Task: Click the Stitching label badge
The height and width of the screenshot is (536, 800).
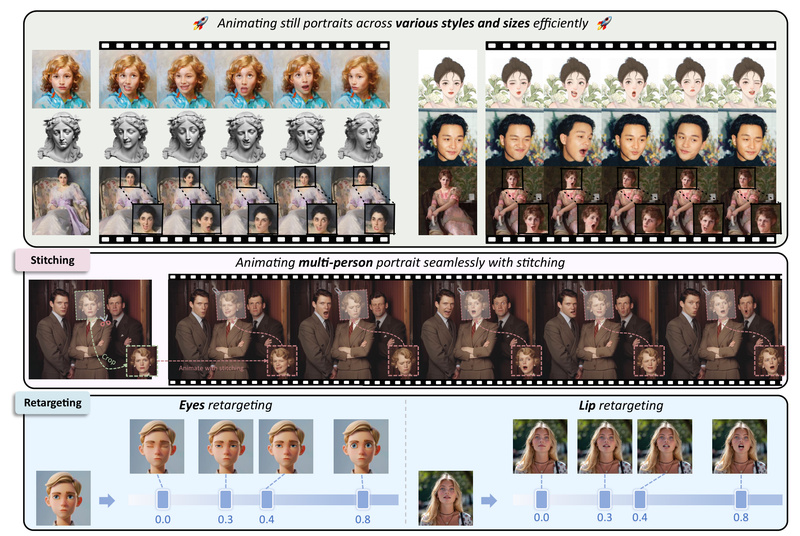Action: coord(52,260)
